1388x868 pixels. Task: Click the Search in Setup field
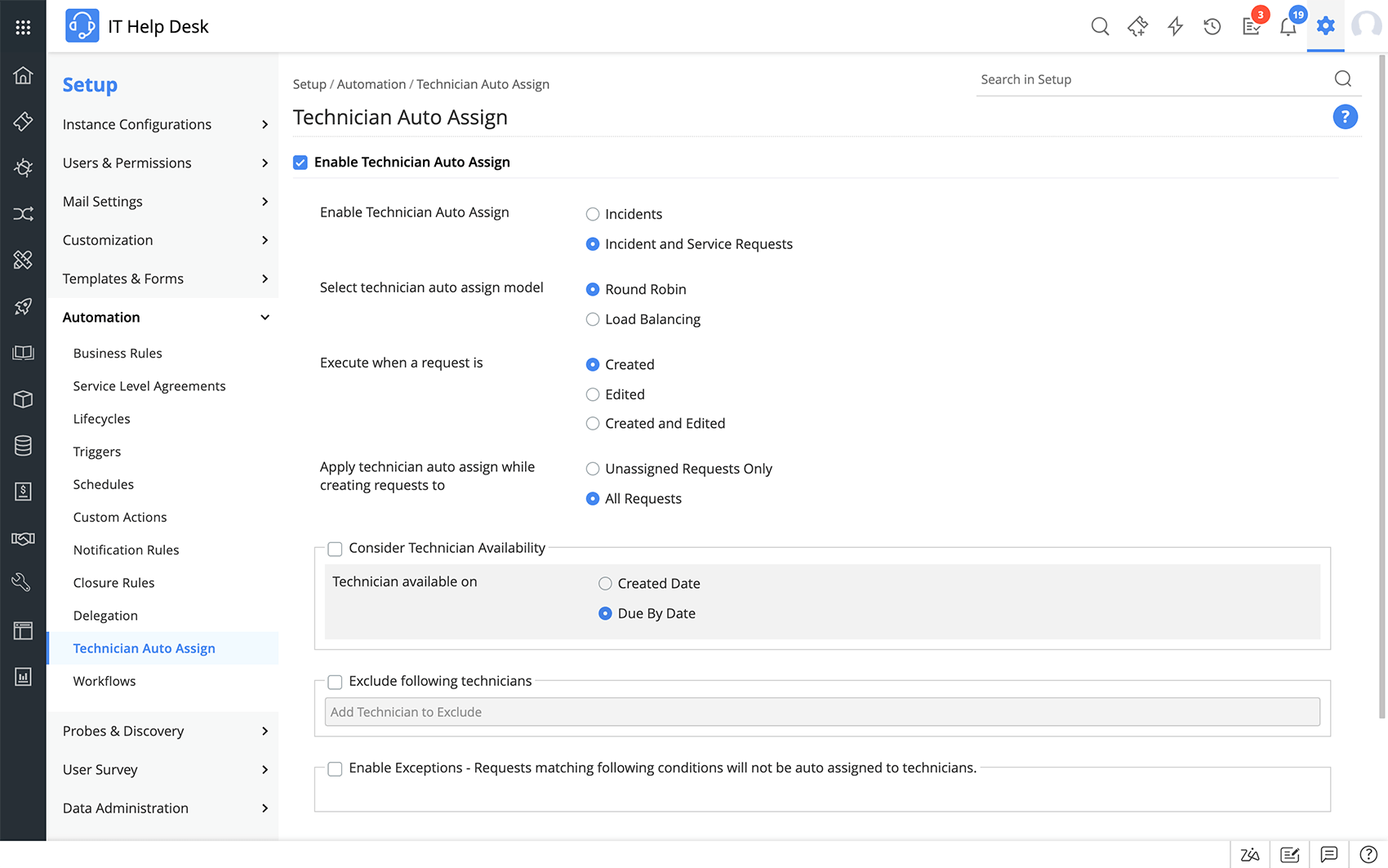tap(1151, 79)
